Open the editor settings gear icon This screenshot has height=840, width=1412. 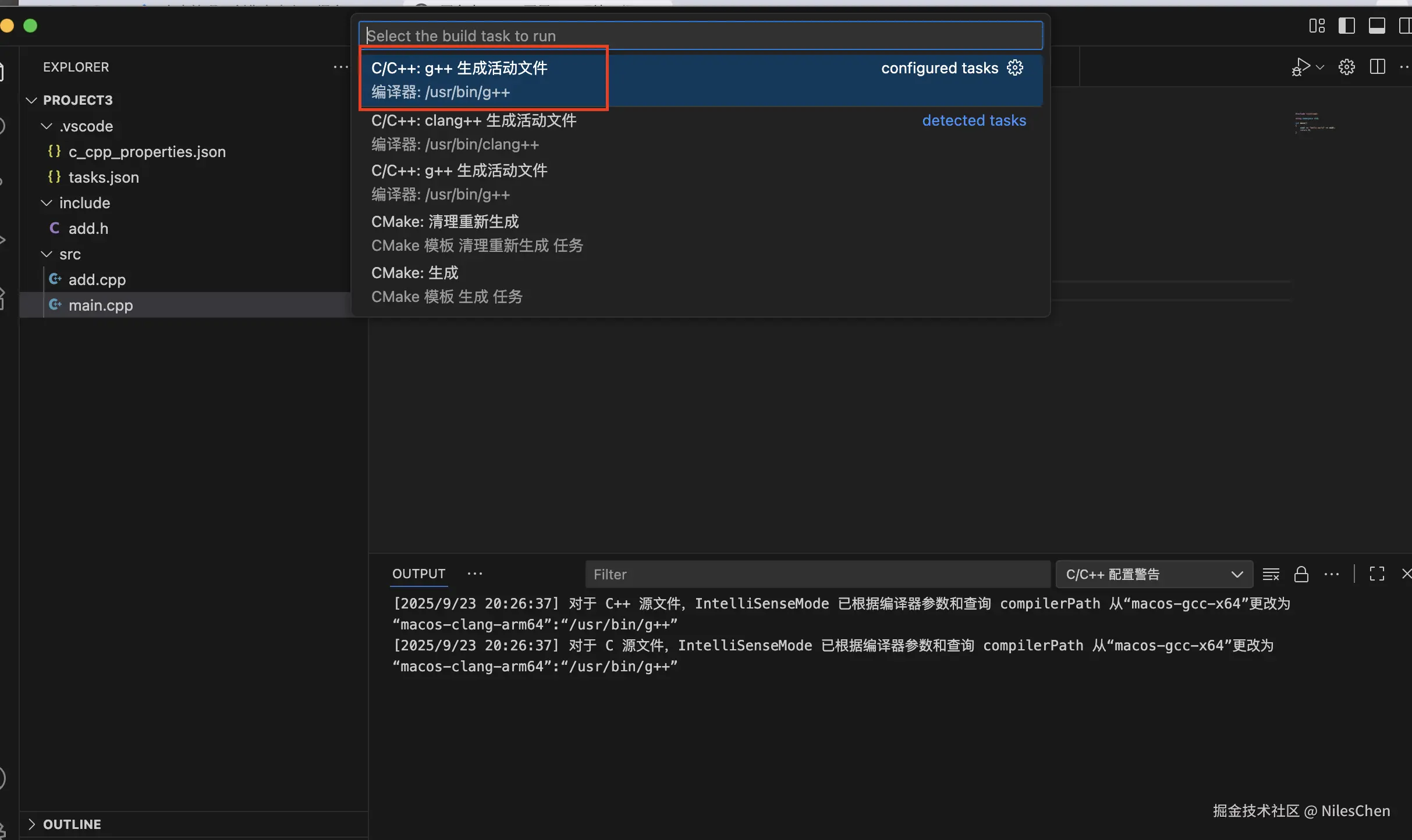click(x=1346, y=67)
